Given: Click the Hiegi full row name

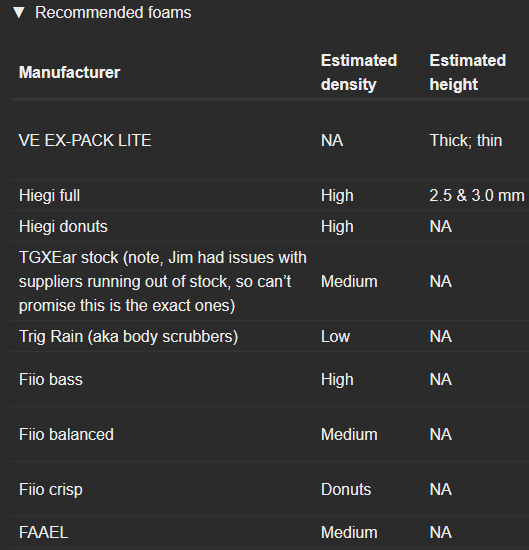Looking at the screenshot, I should (49, 196).
